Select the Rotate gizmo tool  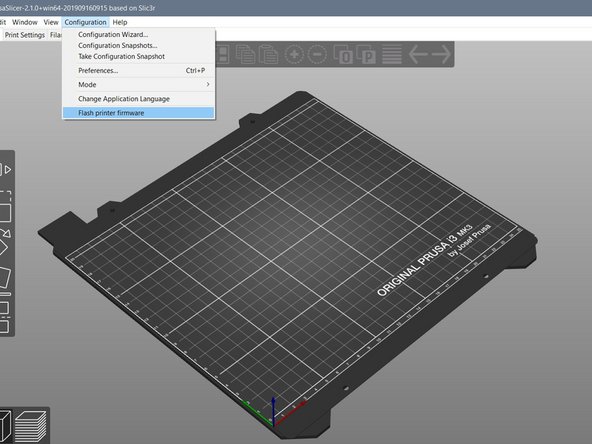pos(5,242)
